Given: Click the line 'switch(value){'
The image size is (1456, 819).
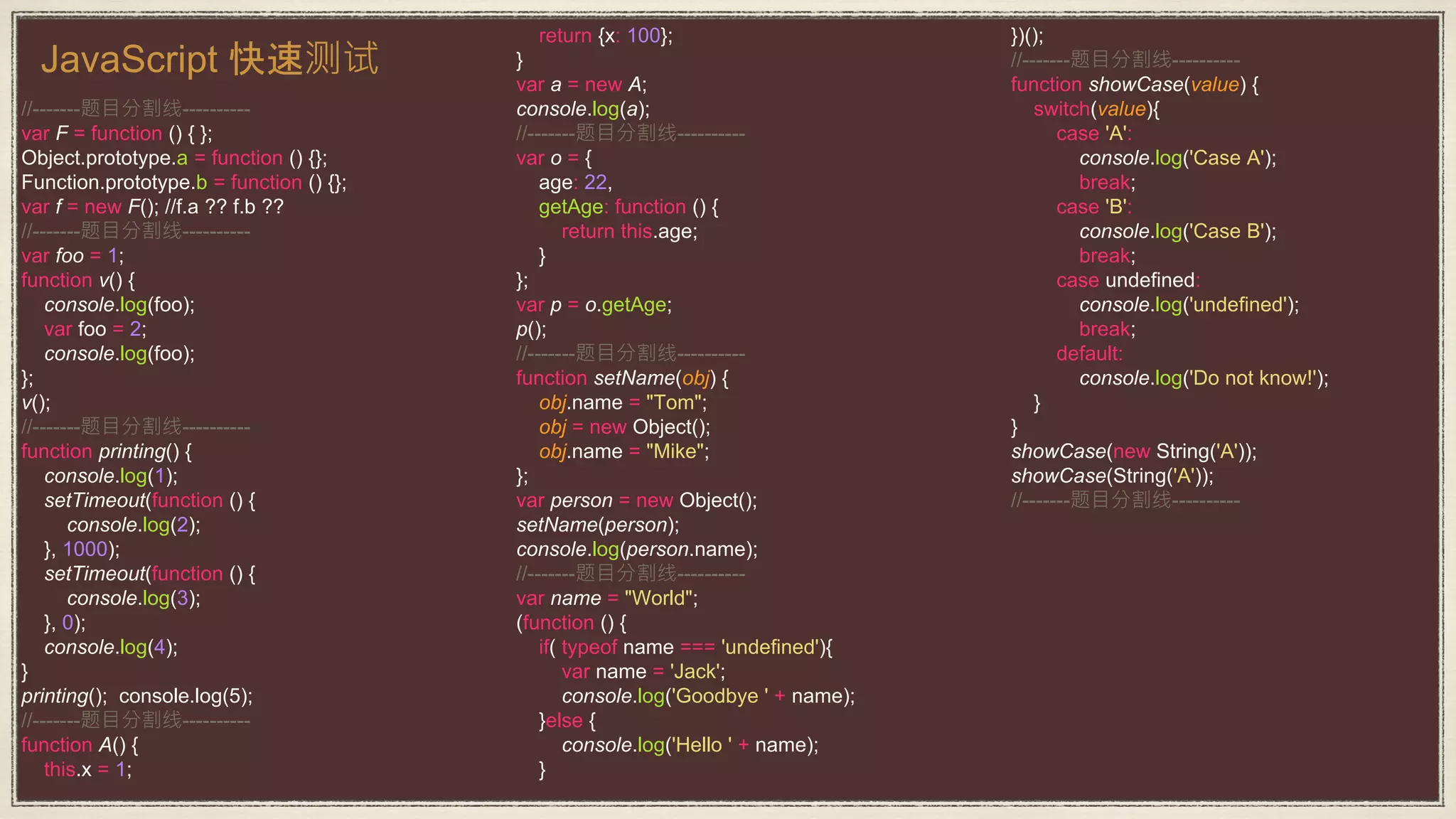Looking at the screenshot, I should 1097,109.
